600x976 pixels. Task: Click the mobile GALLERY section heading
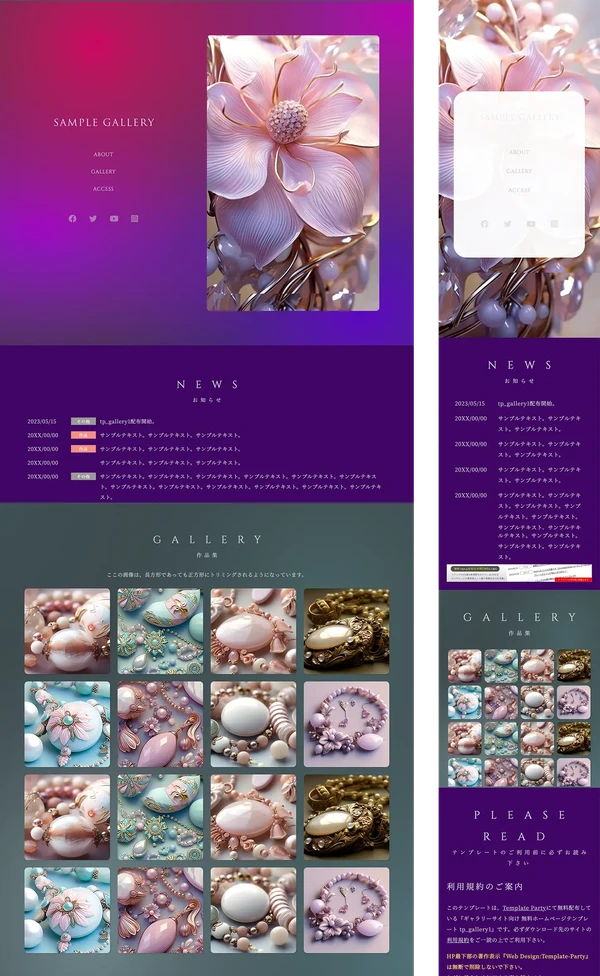[519, 617]
